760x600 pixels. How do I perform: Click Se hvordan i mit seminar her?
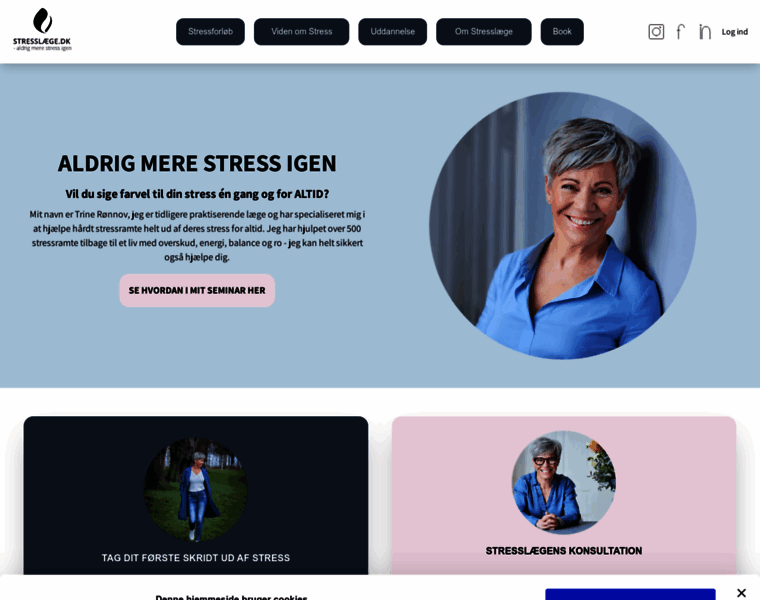[x=197, y=290]
